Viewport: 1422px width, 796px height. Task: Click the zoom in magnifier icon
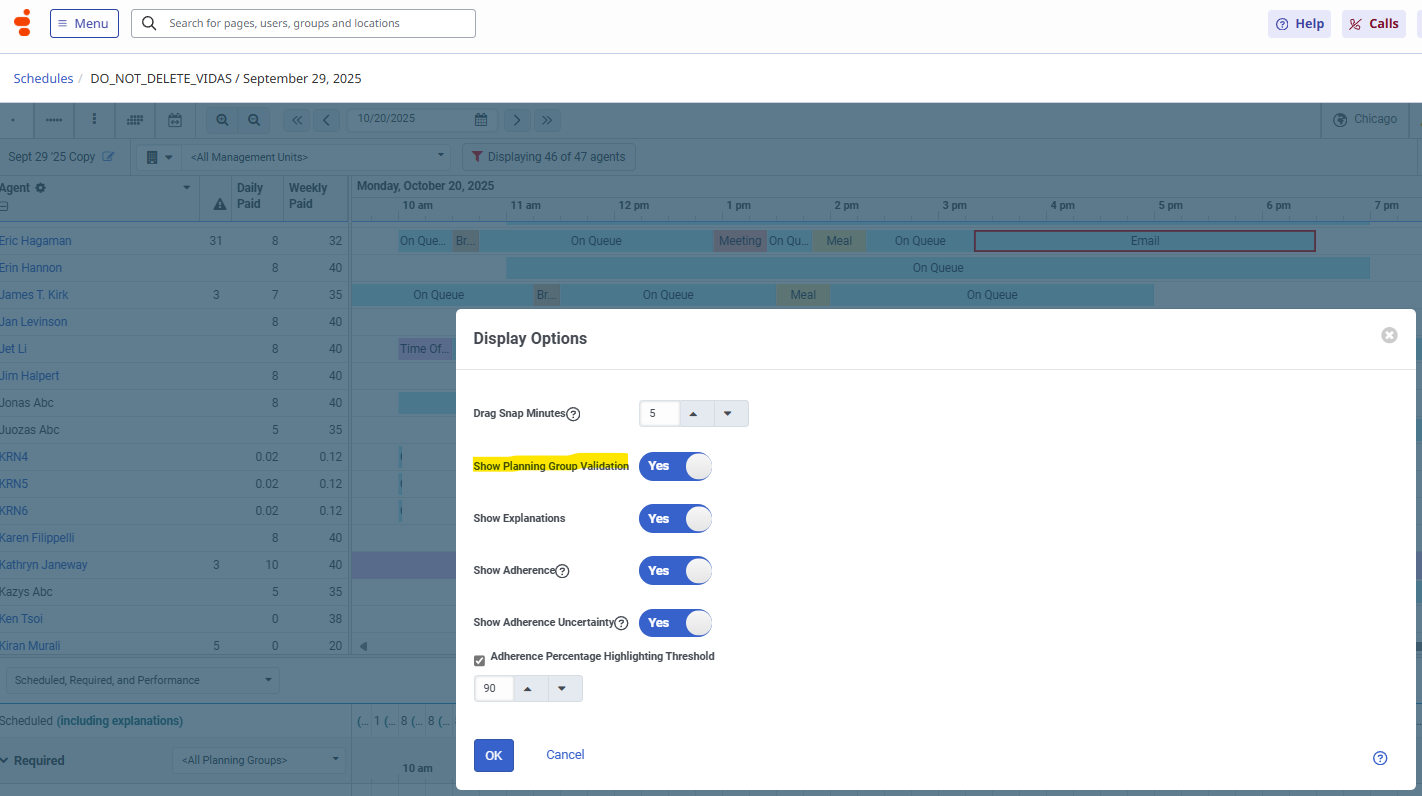tap(222, 120)
